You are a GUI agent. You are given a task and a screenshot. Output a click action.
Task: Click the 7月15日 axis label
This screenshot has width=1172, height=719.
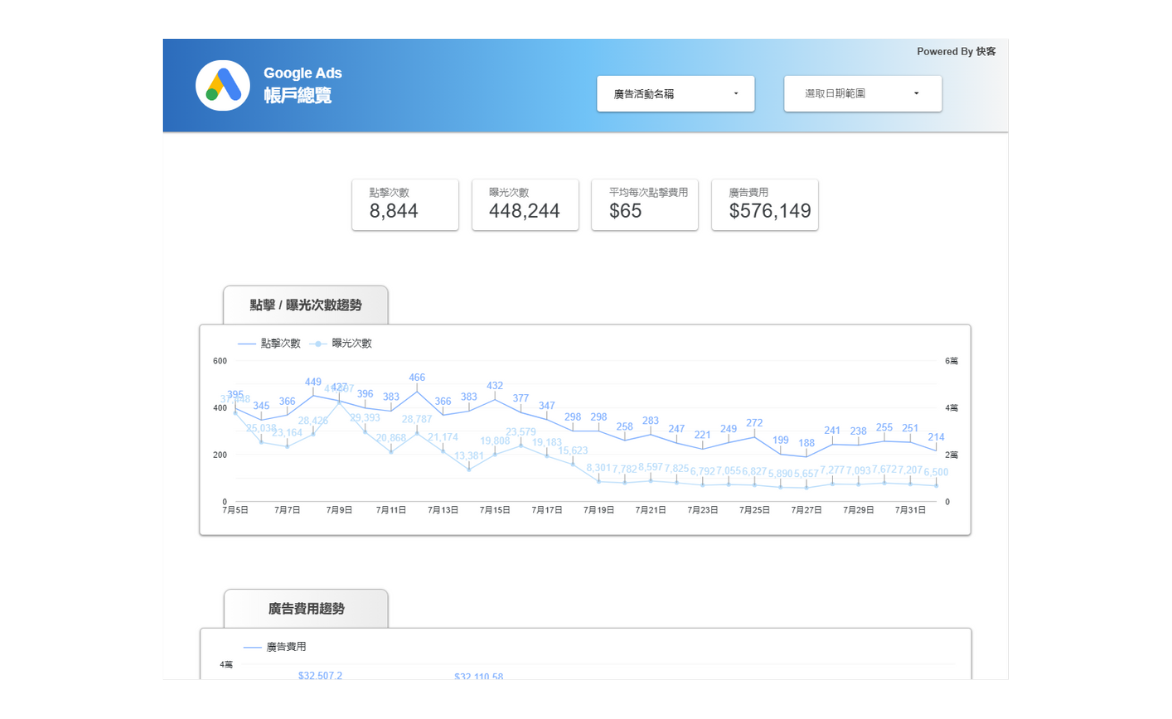tap(495, 510)
